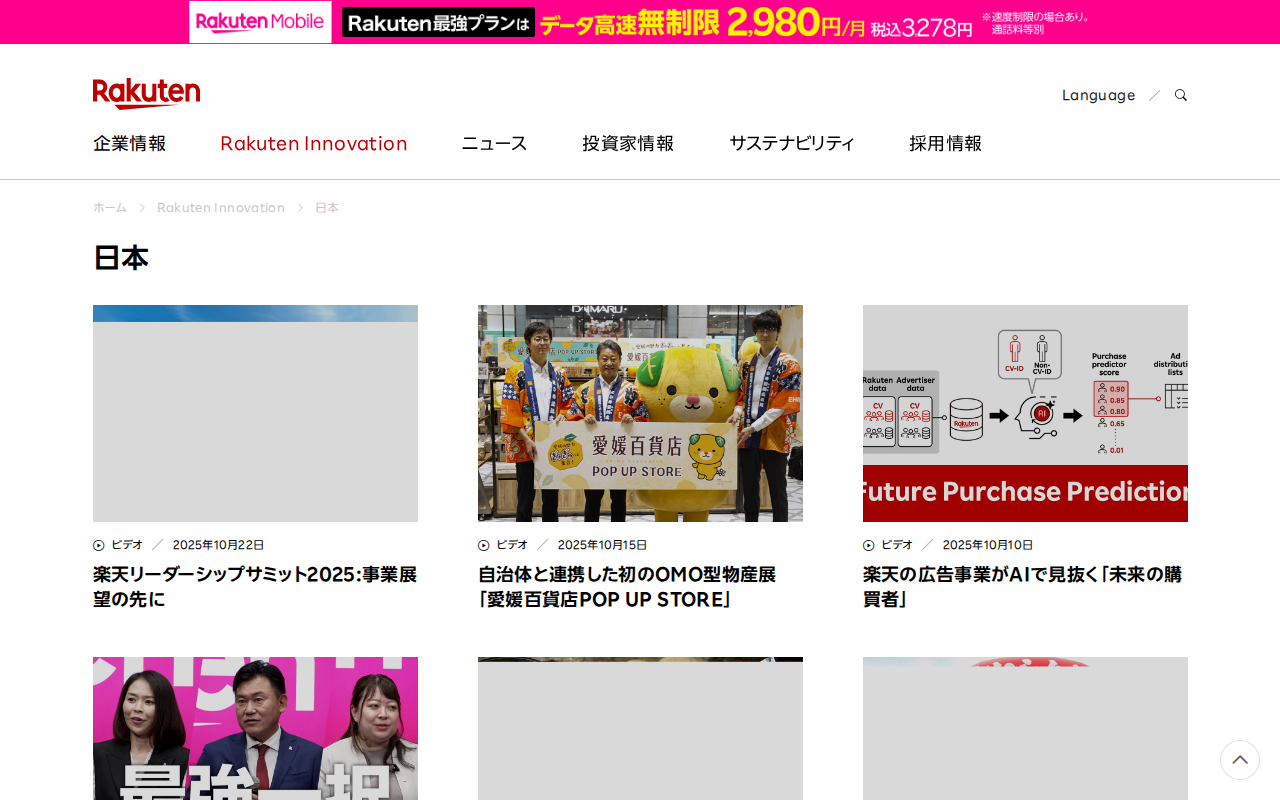Screen dimensions: 1280x800
Task: Open the Future Purchase Prediction thumbnail
Action: tap(1025, 413)
